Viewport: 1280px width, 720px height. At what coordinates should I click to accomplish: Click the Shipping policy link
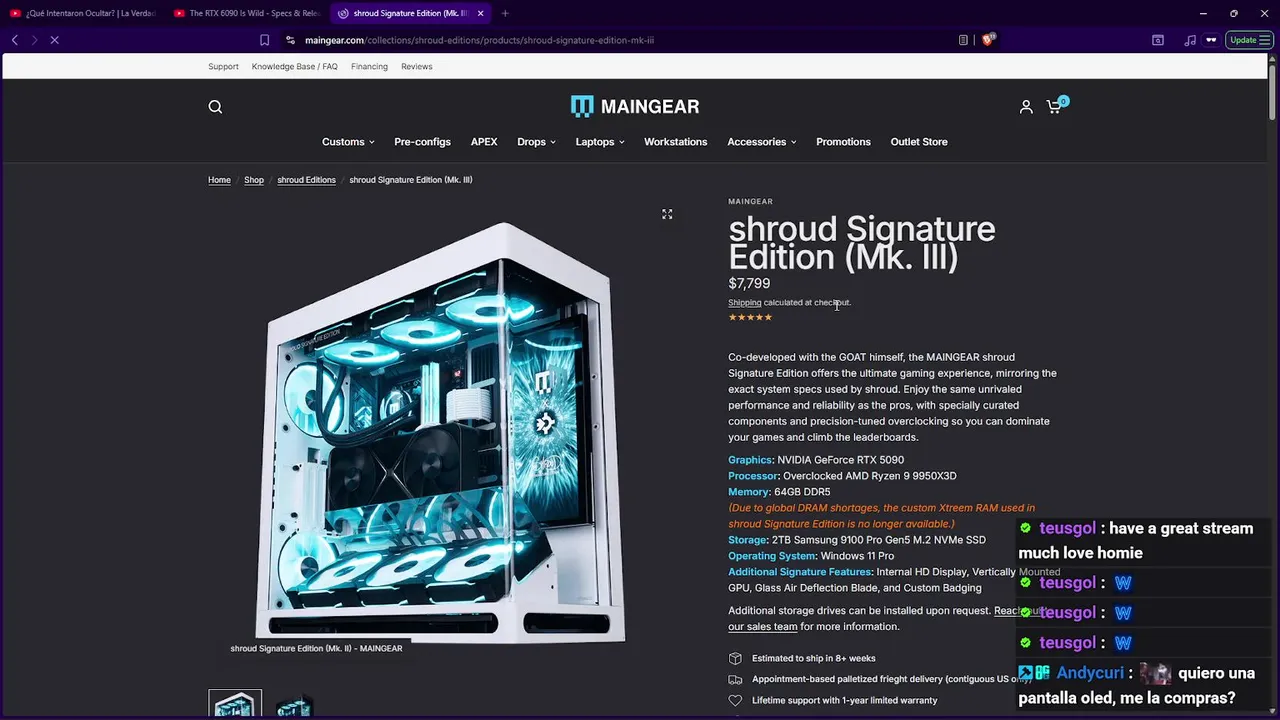pos(744,303)
